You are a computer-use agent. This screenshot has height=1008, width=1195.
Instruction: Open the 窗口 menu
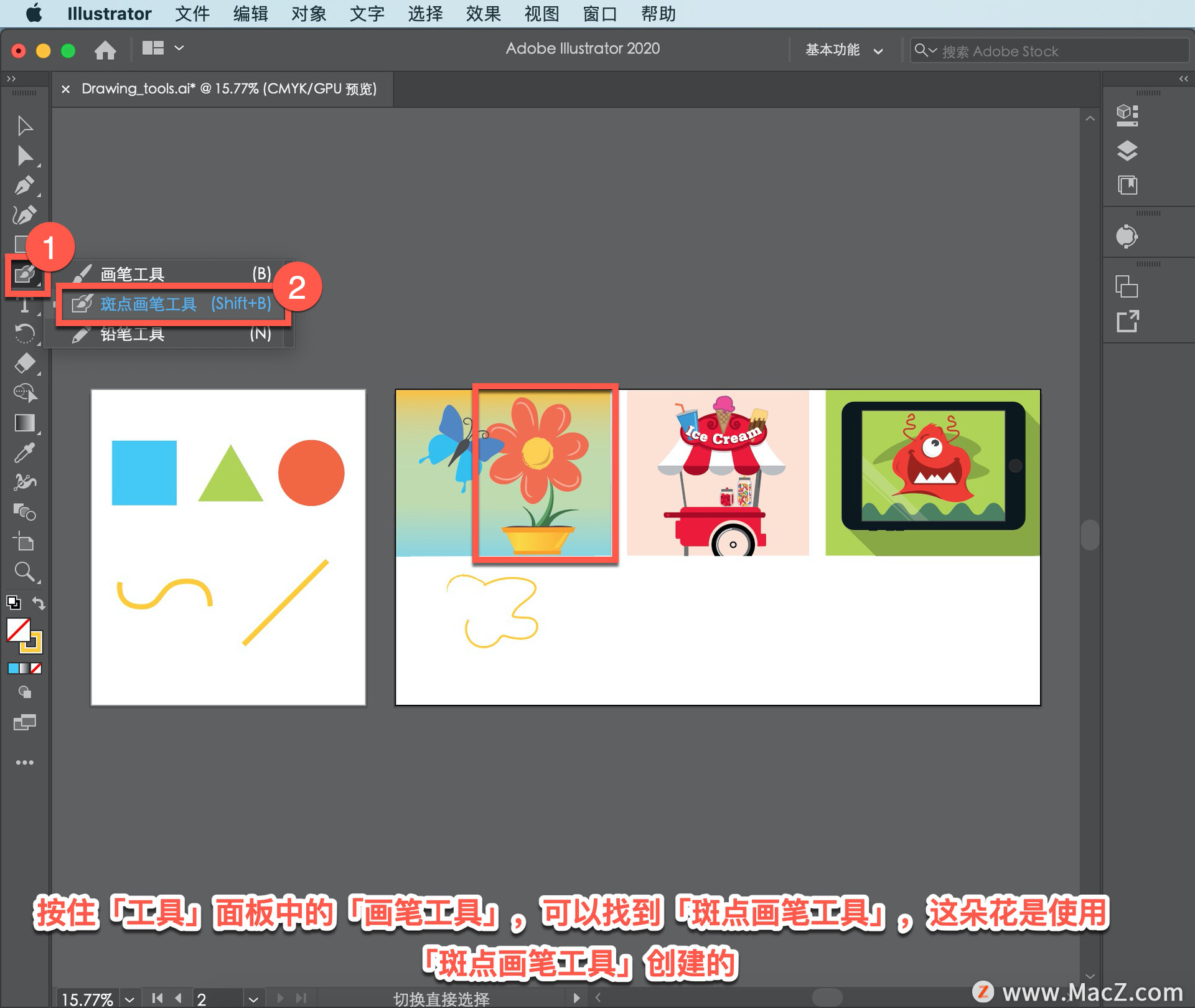[600, 13]
